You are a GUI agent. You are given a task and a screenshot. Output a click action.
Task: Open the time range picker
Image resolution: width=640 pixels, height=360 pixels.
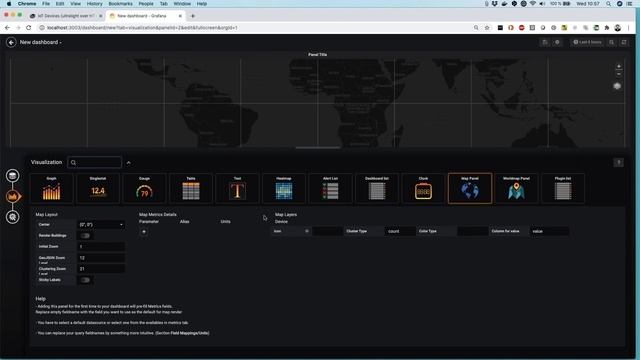(x=587, y=42)
